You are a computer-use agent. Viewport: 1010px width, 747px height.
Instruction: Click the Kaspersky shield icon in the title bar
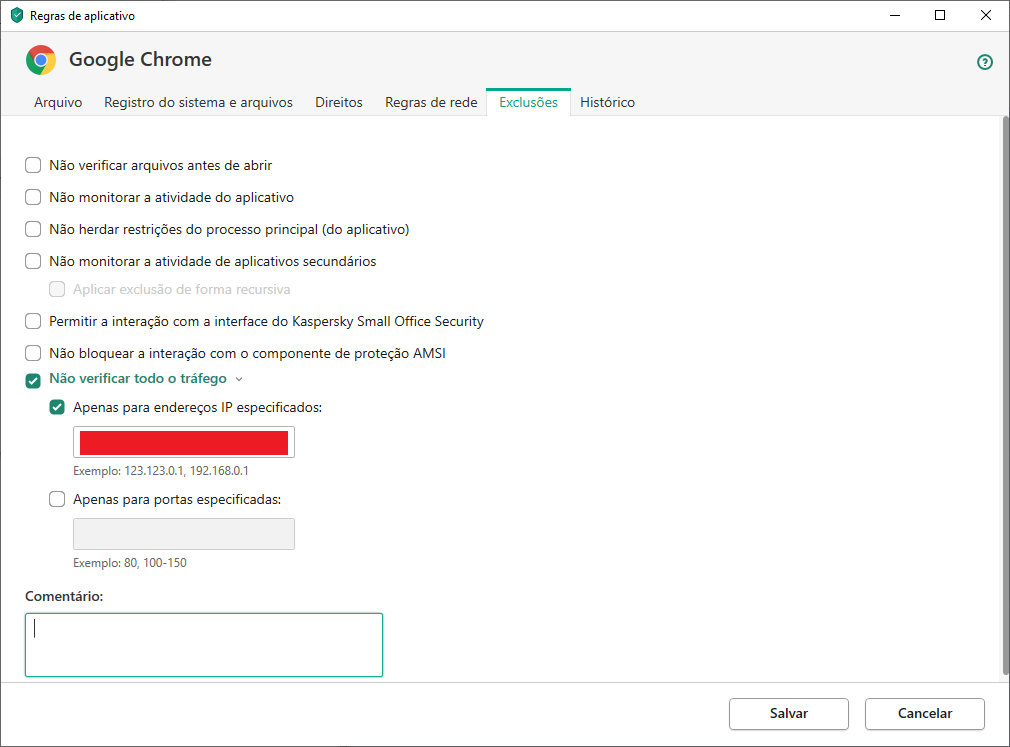coord(17,15)
